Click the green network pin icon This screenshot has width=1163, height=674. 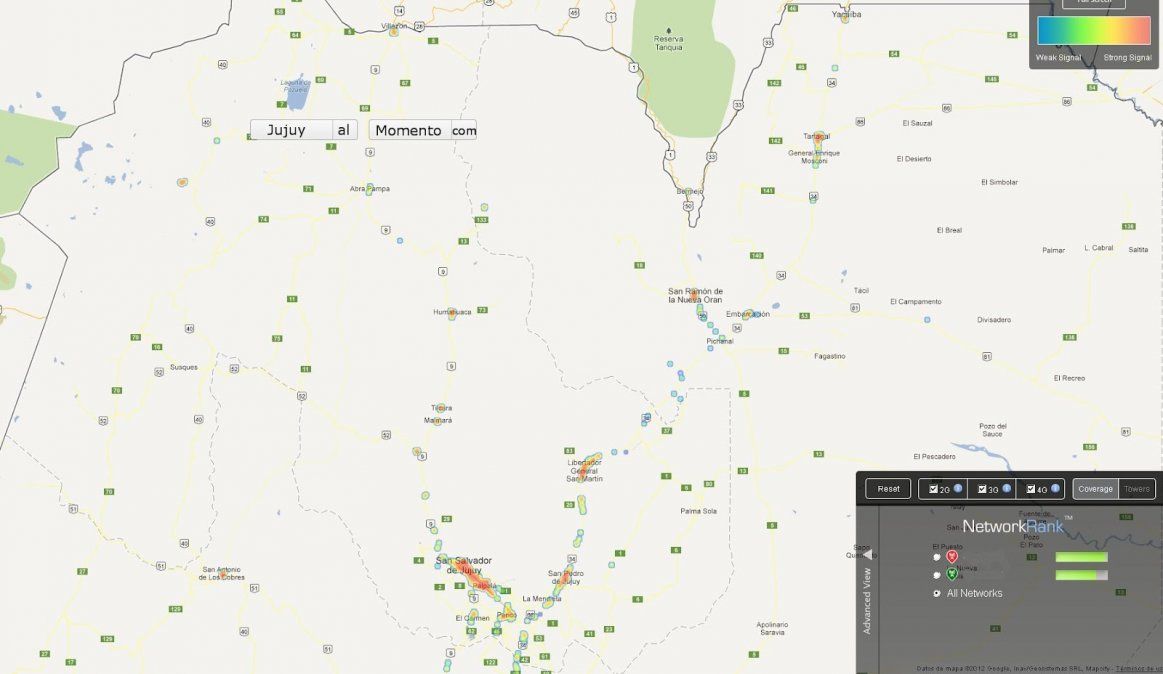coord(951,574)
